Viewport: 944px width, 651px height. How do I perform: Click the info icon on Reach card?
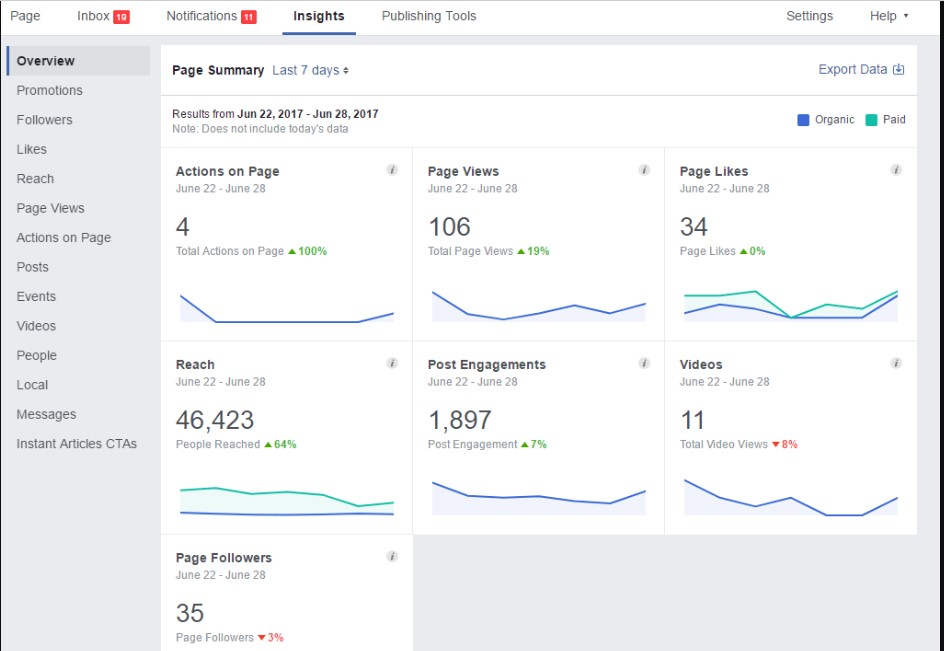coord(392,363)
